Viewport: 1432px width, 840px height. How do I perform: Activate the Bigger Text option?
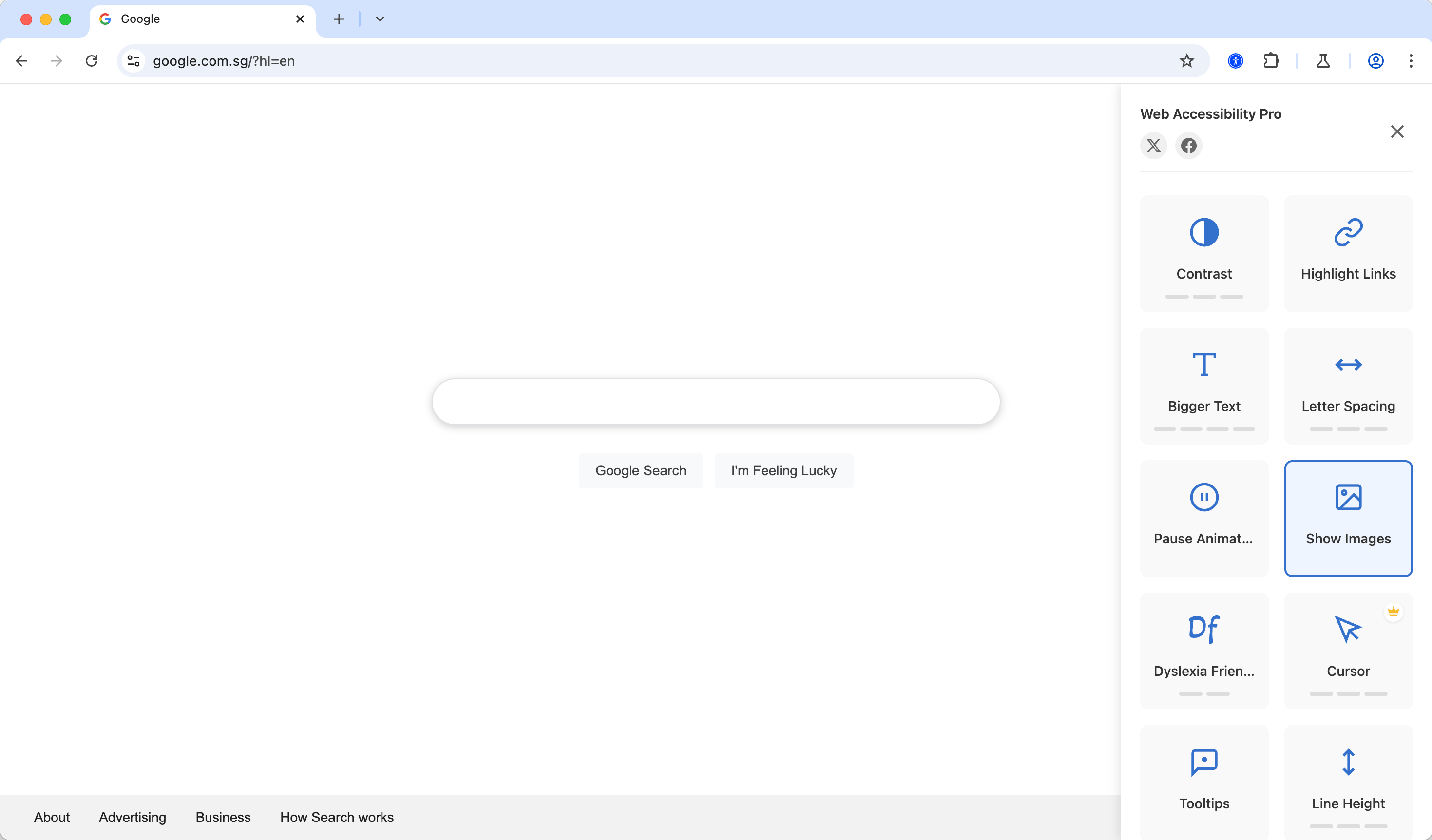1203,386
